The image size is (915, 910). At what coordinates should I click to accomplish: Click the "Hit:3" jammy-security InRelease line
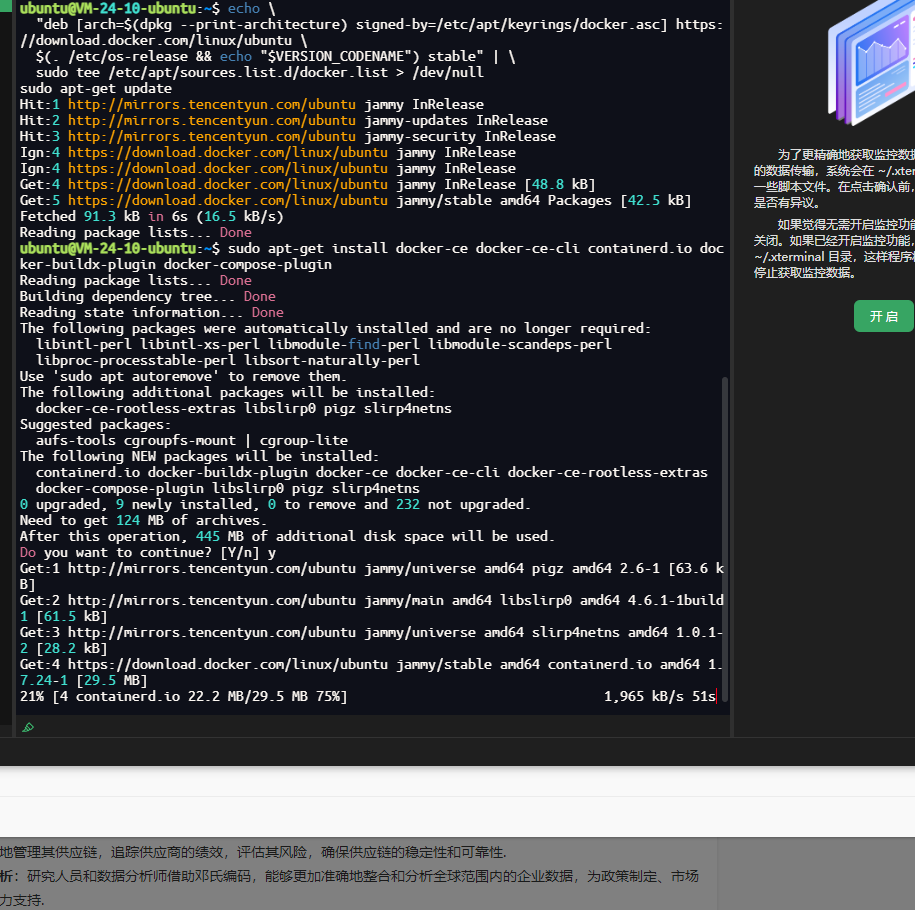pos(288,137)
